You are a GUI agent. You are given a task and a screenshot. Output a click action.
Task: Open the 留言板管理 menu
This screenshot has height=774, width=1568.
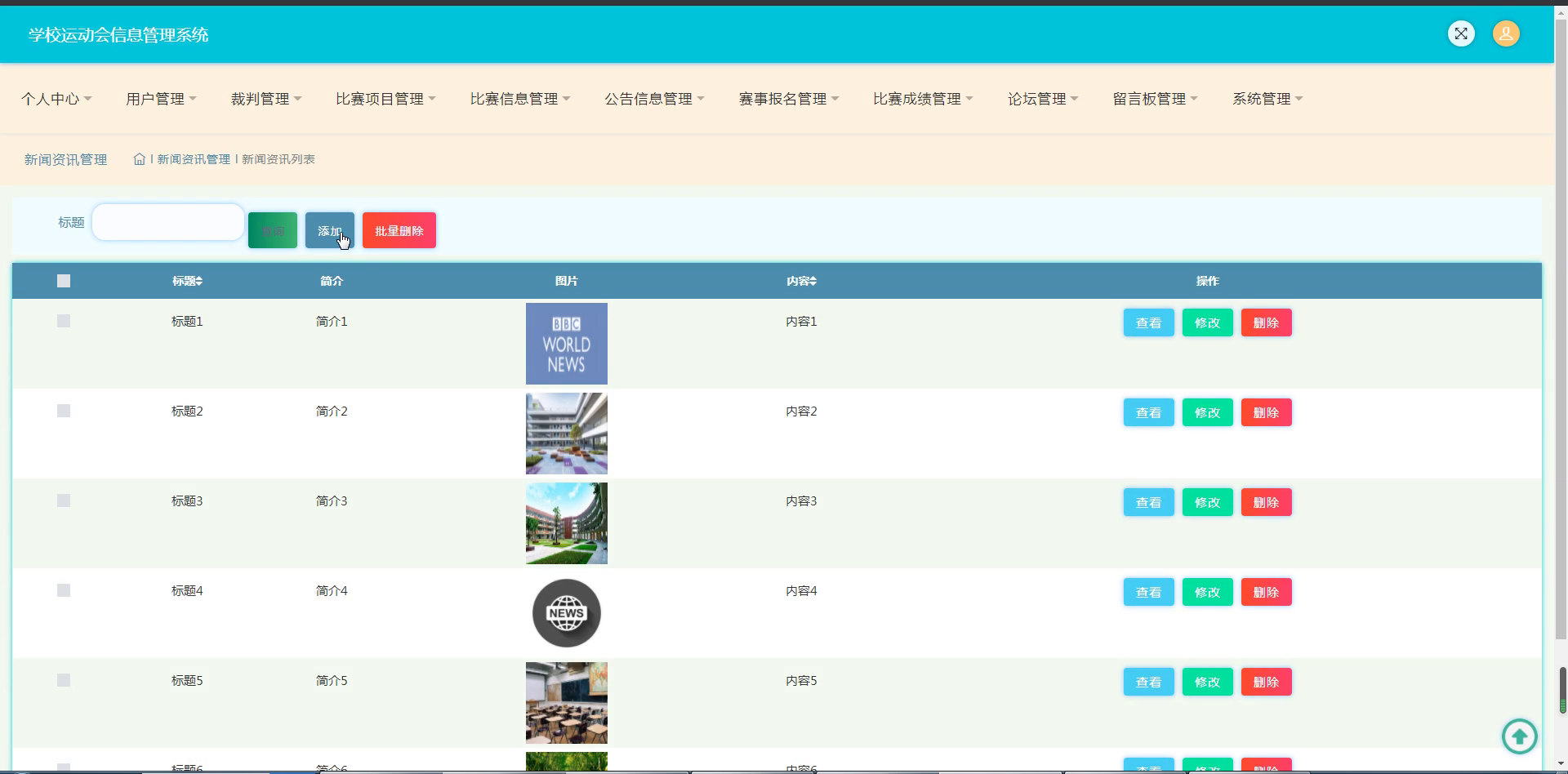click(1156, 99)
